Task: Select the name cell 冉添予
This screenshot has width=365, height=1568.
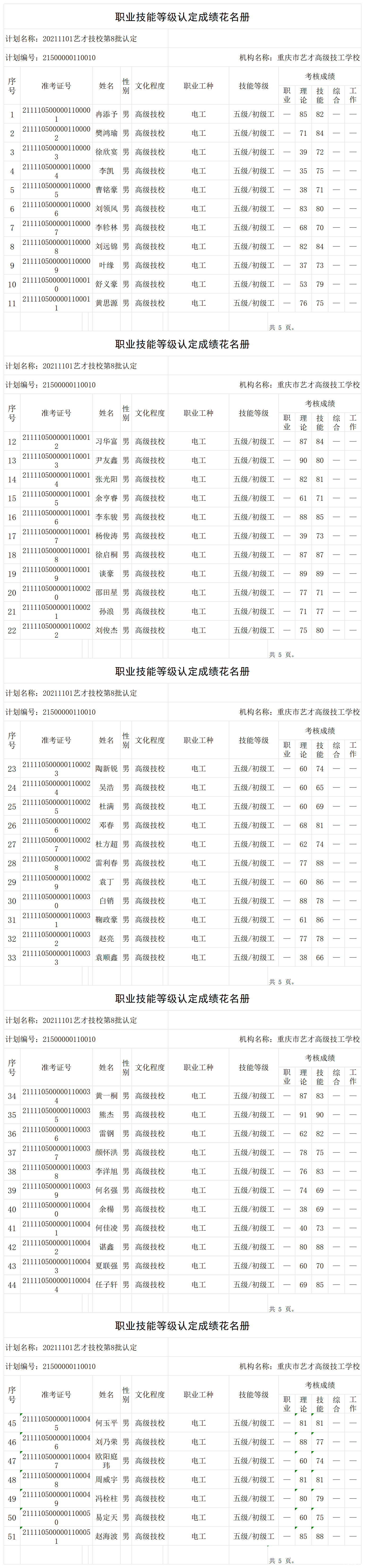Action: (106, 114)
